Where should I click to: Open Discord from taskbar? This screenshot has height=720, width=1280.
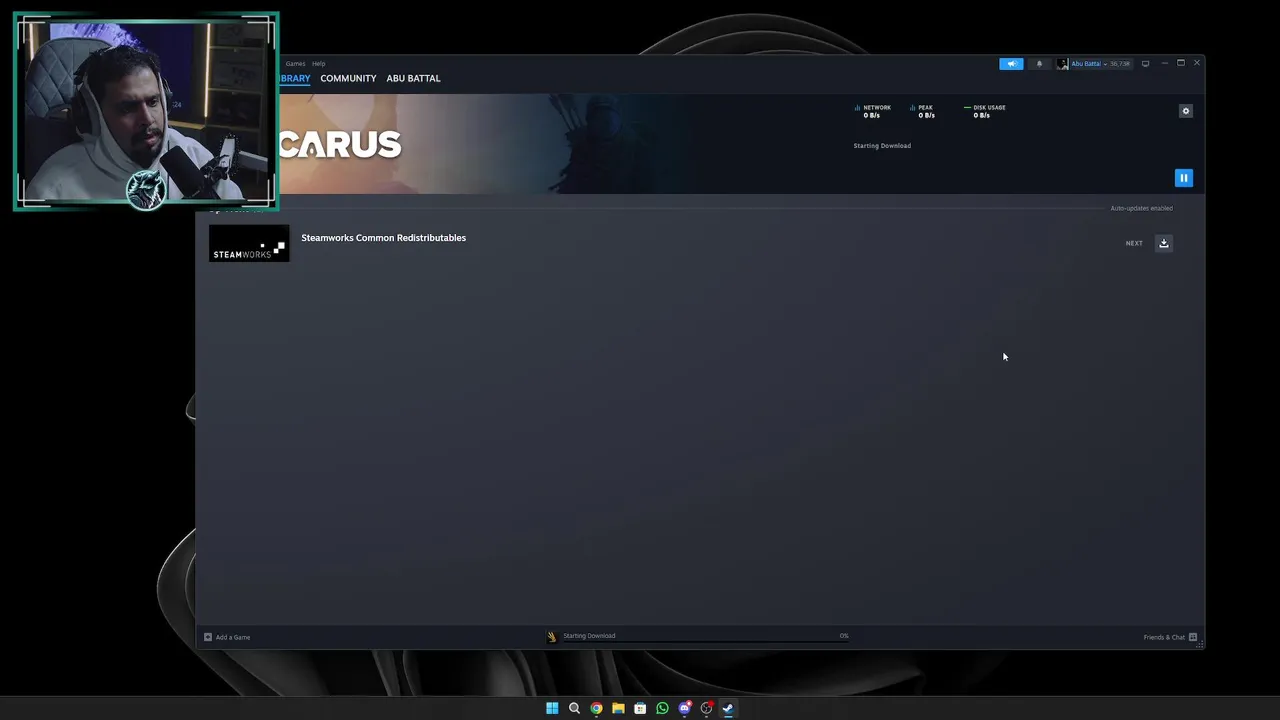pos(684,708)
